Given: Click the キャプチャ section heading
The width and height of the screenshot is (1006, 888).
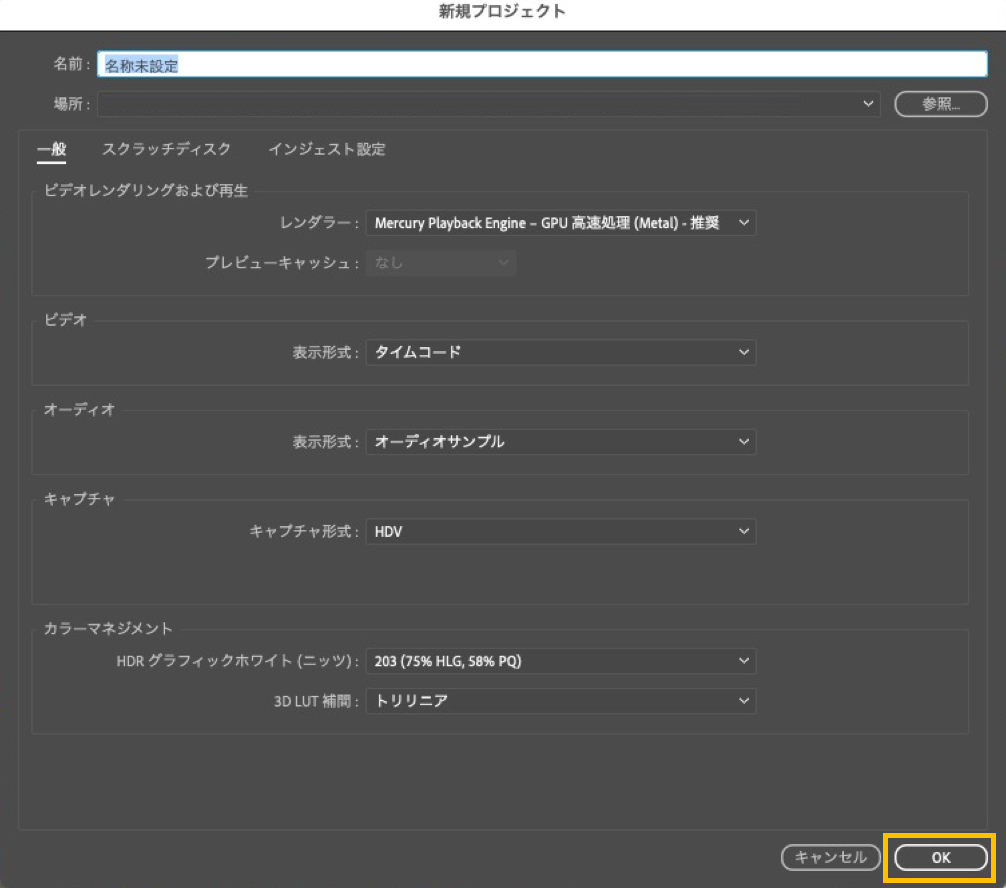Looking at the screenshot, I should point(79,499).
